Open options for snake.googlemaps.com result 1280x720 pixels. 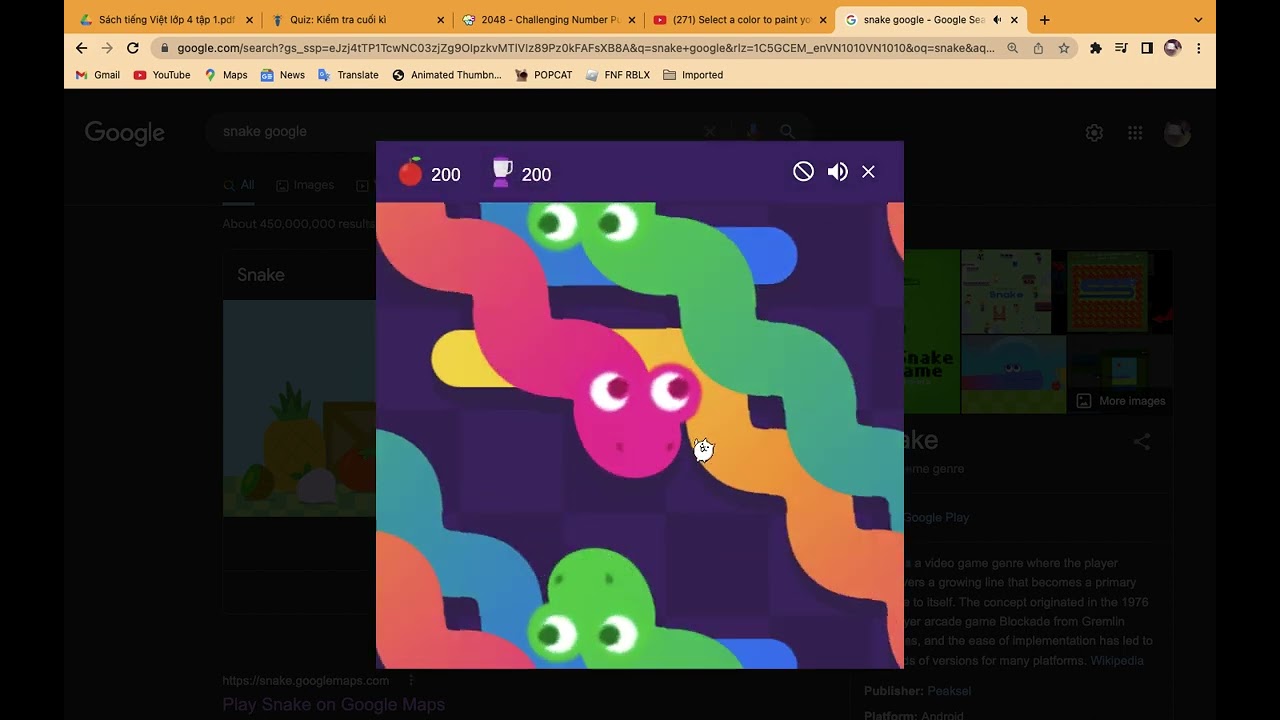coord(411,680)
